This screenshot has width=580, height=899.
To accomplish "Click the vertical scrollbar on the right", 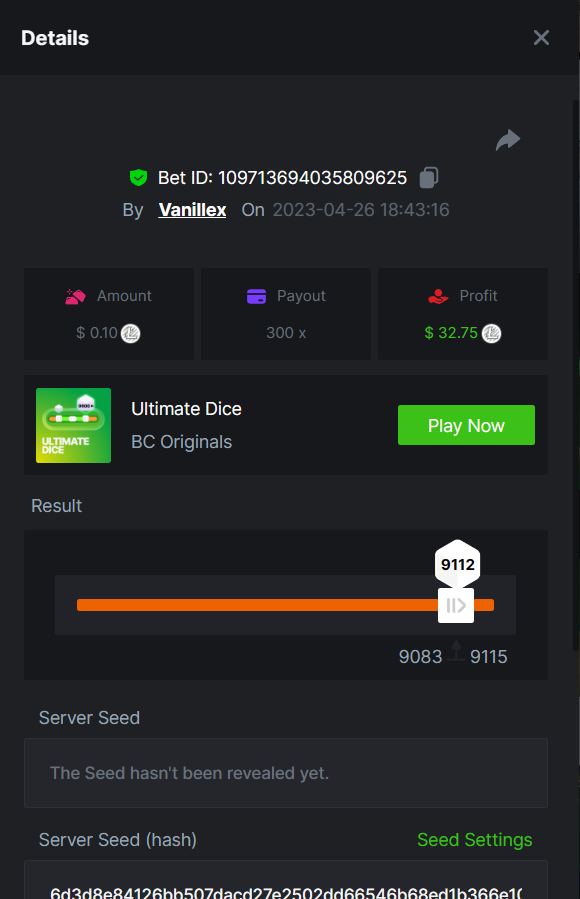I will (576, 376).
